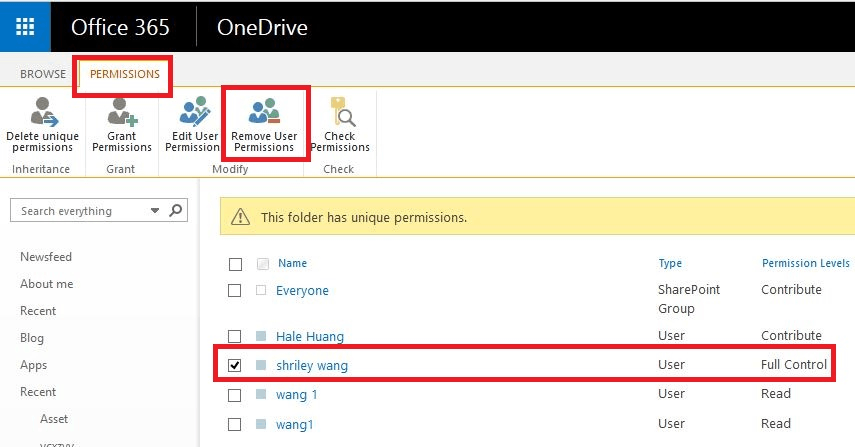This screenshot has height=447, width=855.
Task: Check the Everyone group checkbox
Action: pyautogui.click(x=234, y=290)
